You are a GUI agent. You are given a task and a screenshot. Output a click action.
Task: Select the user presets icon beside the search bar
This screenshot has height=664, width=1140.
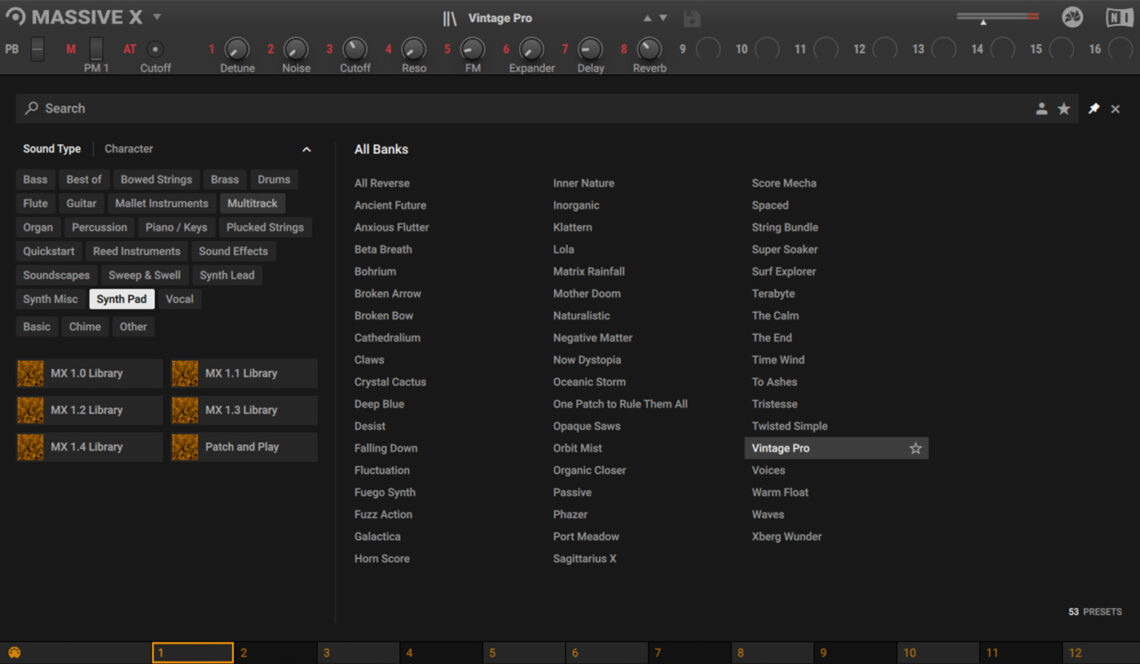(1042, 108)
